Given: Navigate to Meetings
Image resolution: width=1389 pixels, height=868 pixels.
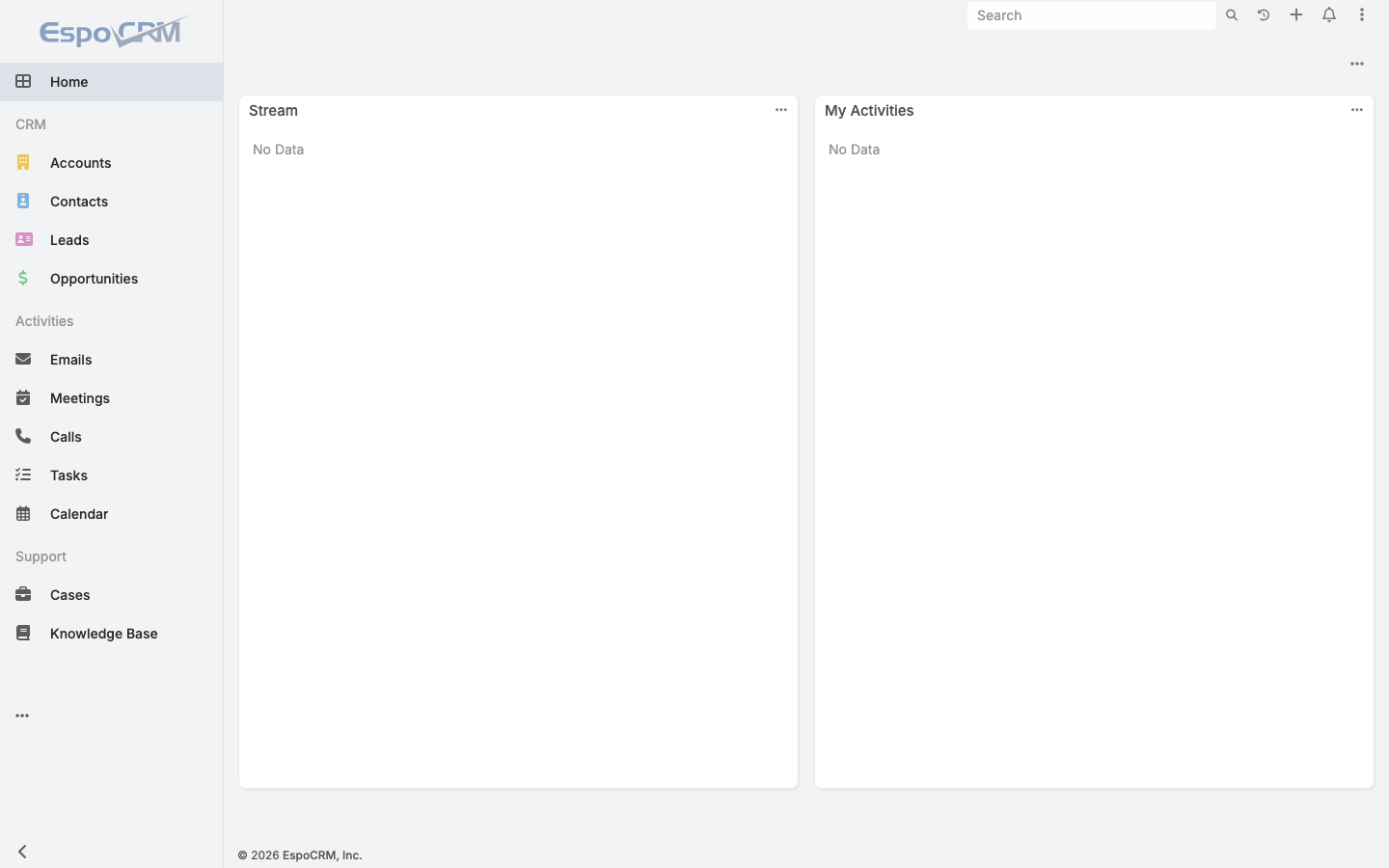Looking at the screenshot, I should click(x=111, y=398).
